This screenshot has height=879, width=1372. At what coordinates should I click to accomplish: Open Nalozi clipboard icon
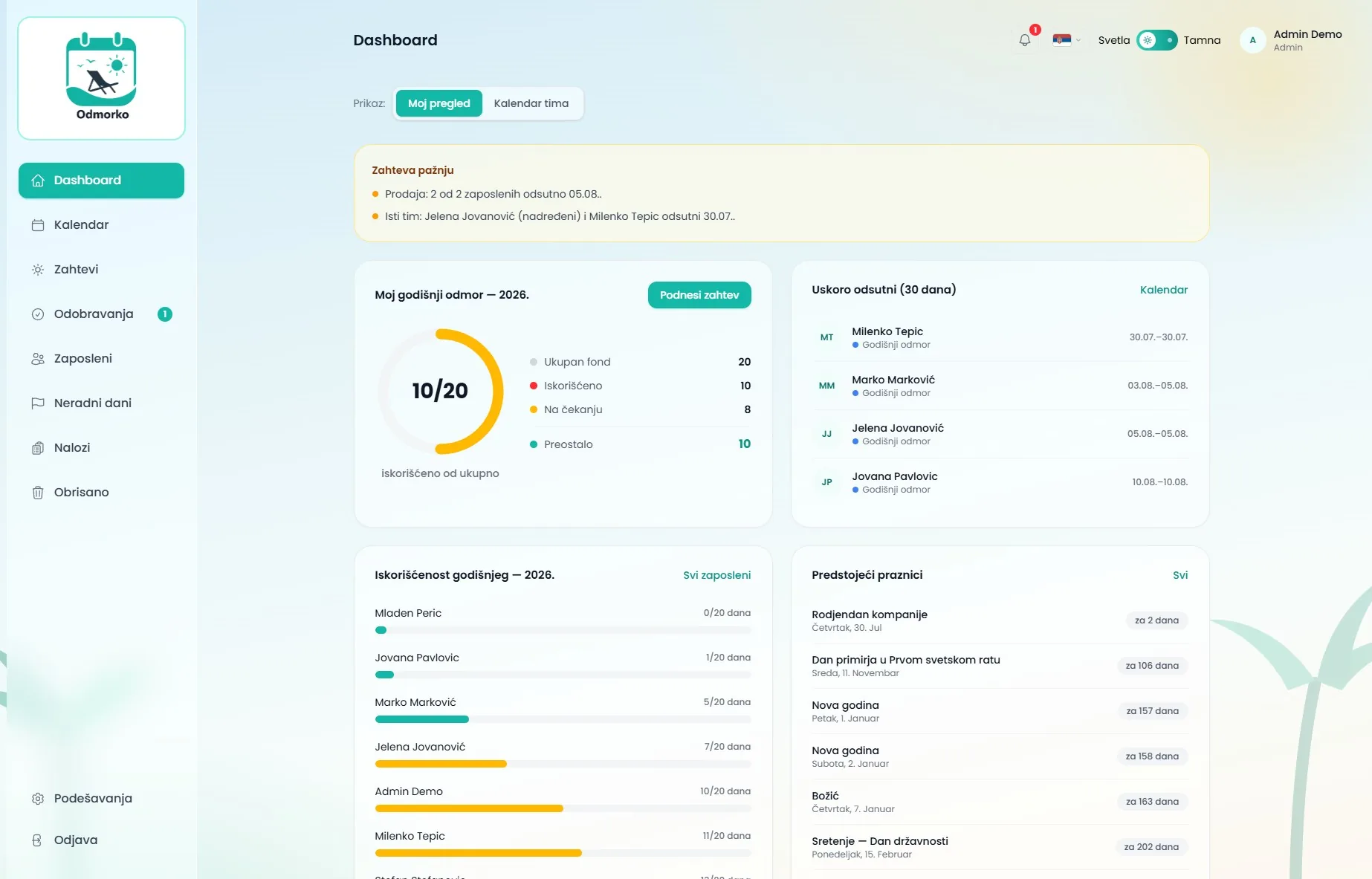[38, 448]
